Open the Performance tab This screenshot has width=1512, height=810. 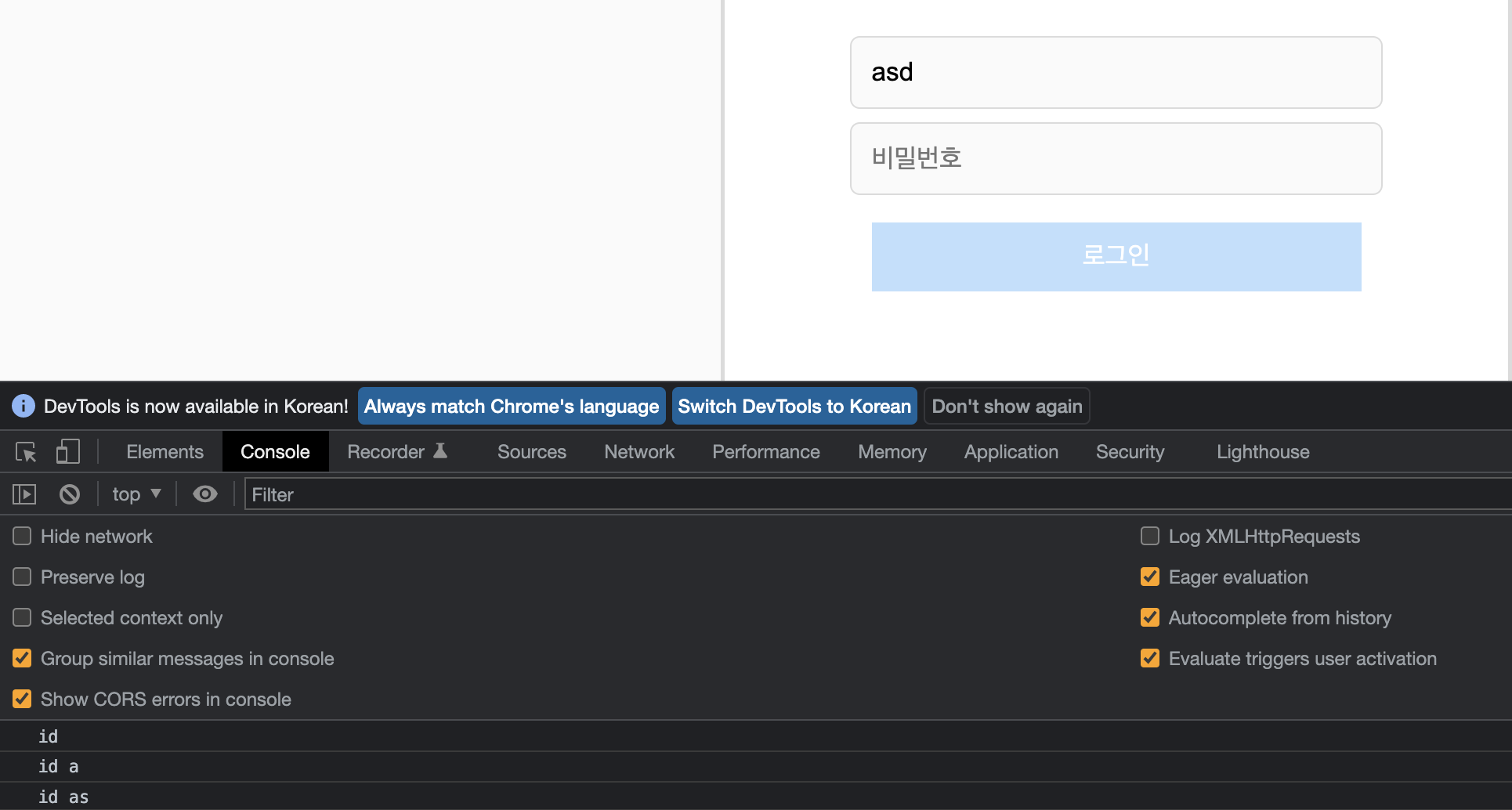pyautogui.click(x=766, y=452)
